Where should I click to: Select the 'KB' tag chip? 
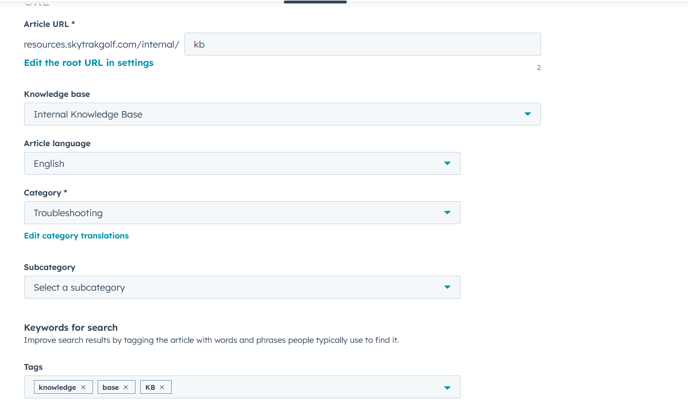point(150,387)
